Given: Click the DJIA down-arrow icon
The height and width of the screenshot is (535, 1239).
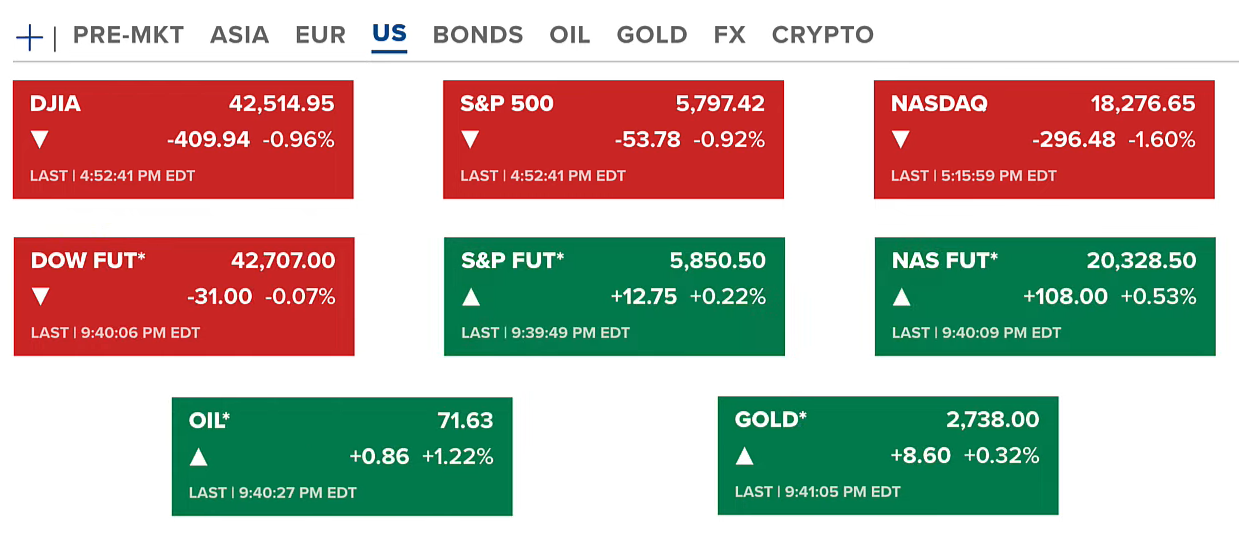Looking at the screenshot, I should [x=40, y=140].
